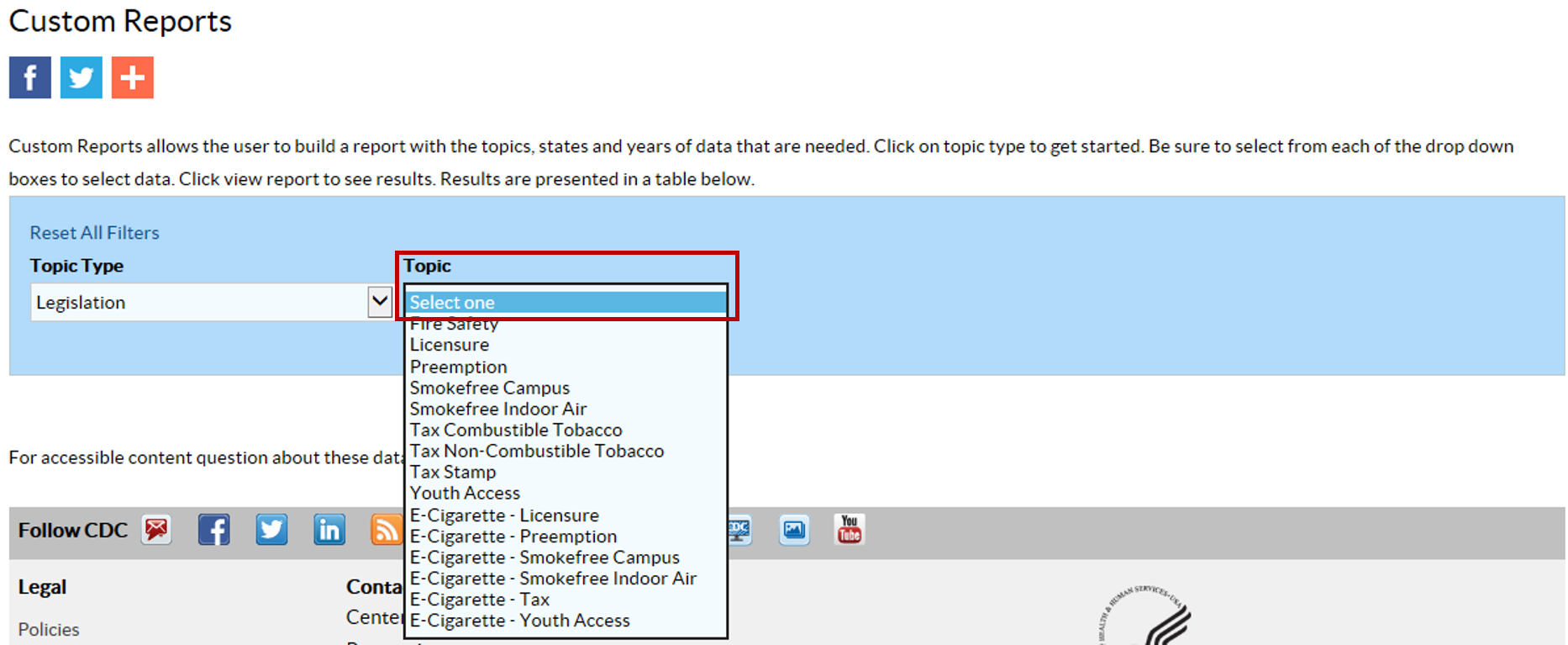Expand the Topic Type dropdown arrow
1568x645 pixels.
click(380, 301)
